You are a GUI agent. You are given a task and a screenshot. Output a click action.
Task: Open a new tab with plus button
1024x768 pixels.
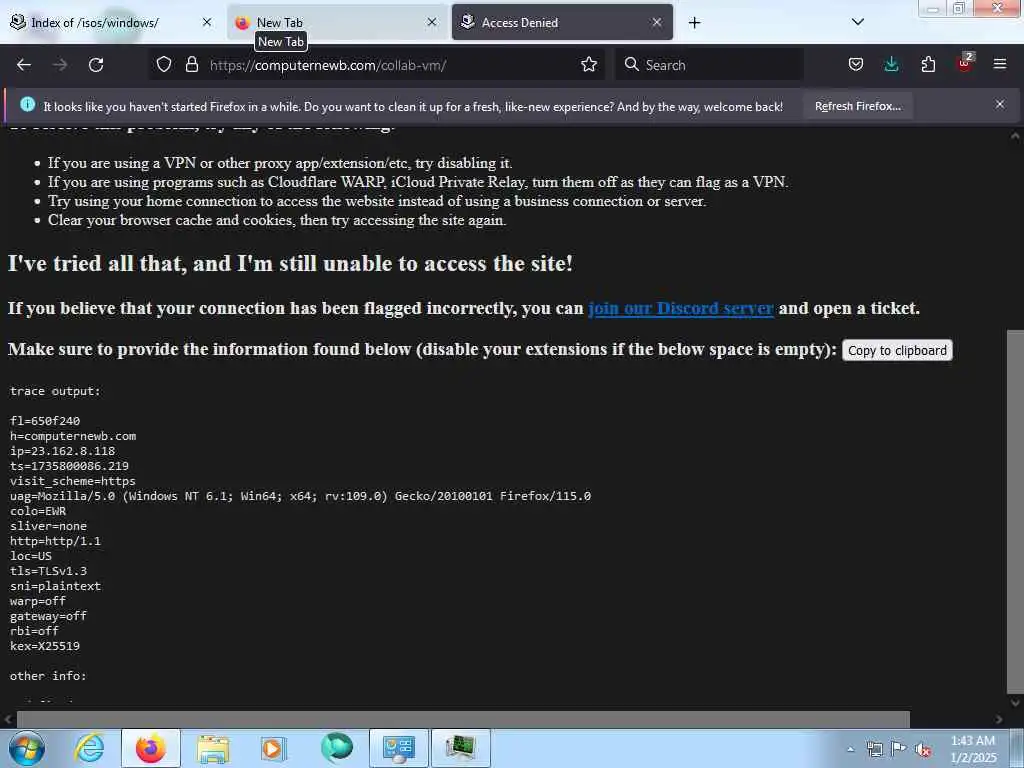coord(694,23)
